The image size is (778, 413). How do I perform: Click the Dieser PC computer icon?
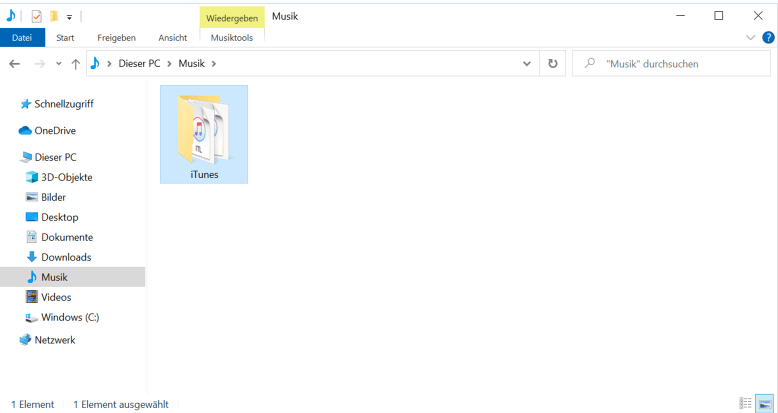25,157
